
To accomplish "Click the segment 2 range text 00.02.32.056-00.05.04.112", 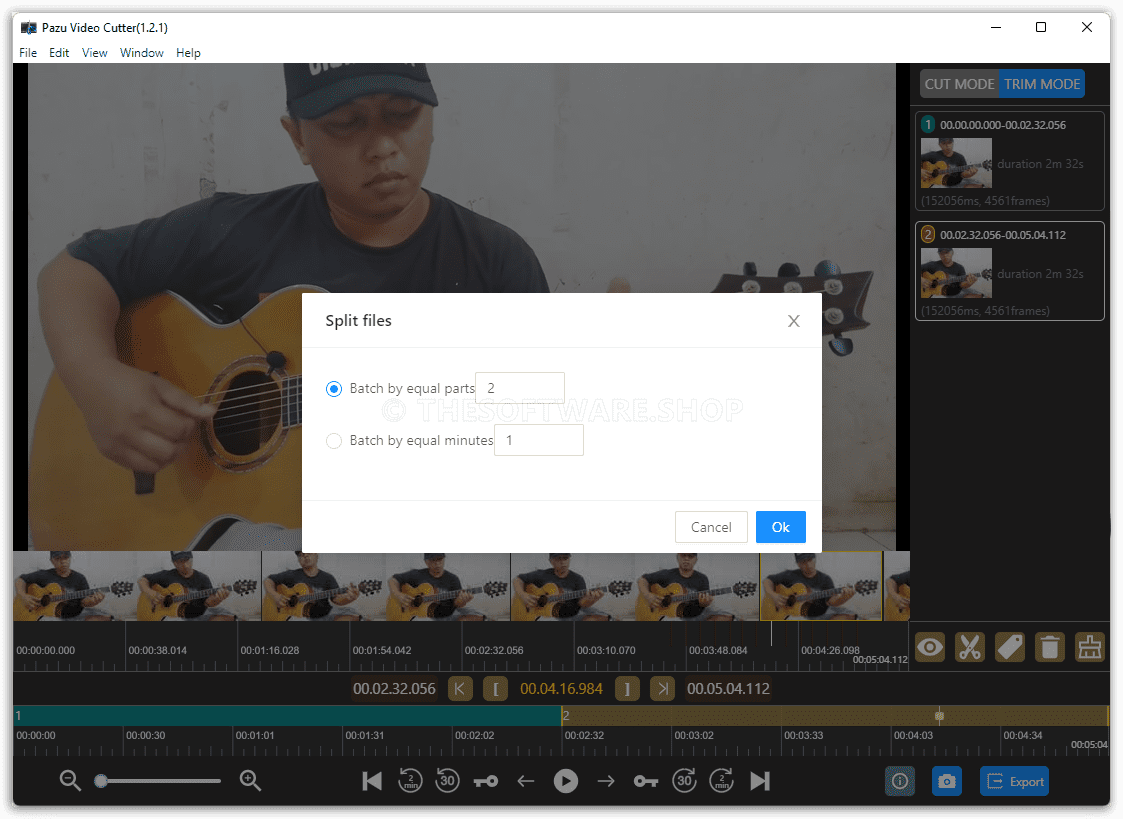I will click(1003, 236).
